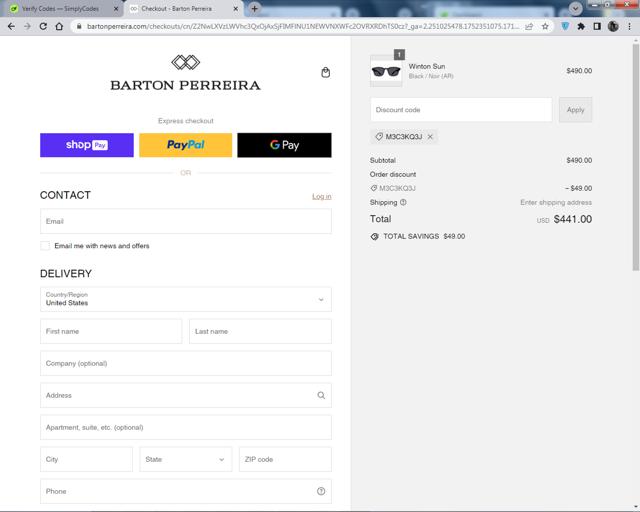
Task: Click the Winton Sun sunglasses thumbnail
Action: 386,71
